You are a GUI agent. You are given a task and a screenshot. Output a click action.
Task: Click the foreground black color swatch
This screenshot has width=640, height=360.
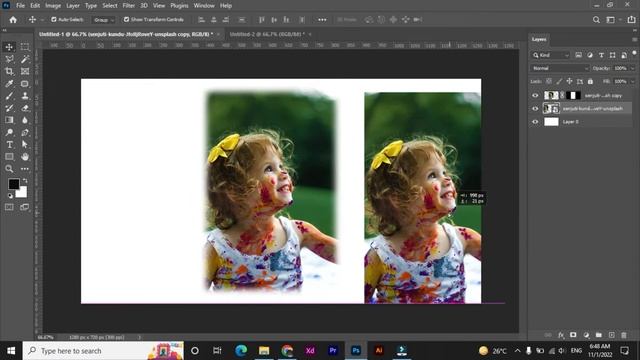[13, 183]
